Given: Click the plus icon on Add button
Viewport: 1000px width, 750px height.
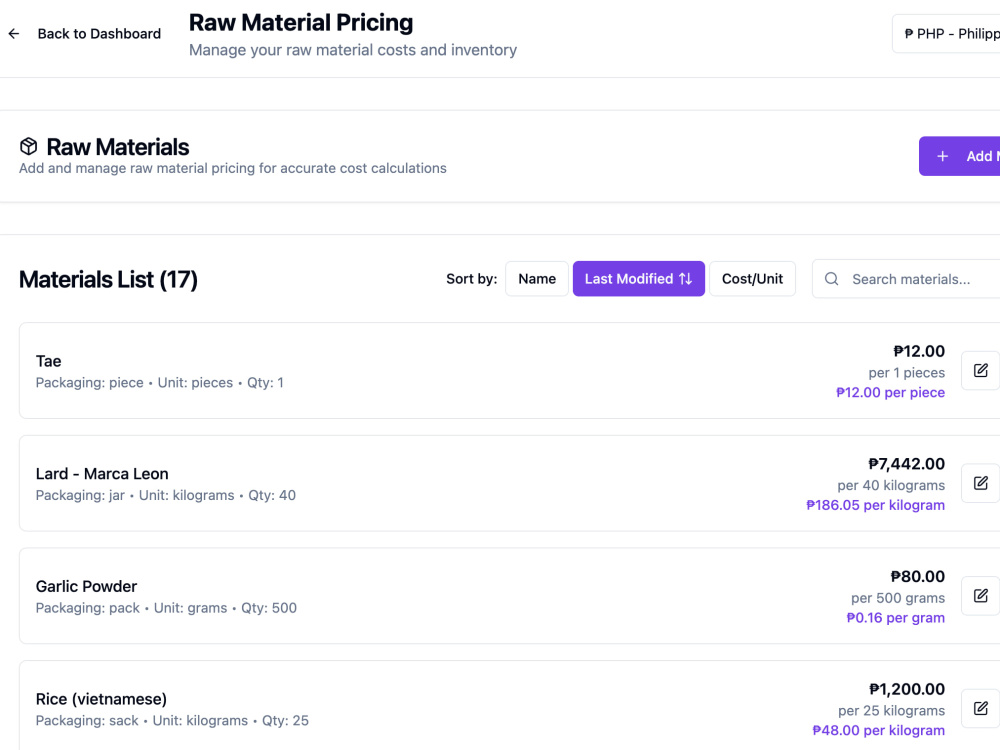Looking at the screenshot, I should click(943, 156).
